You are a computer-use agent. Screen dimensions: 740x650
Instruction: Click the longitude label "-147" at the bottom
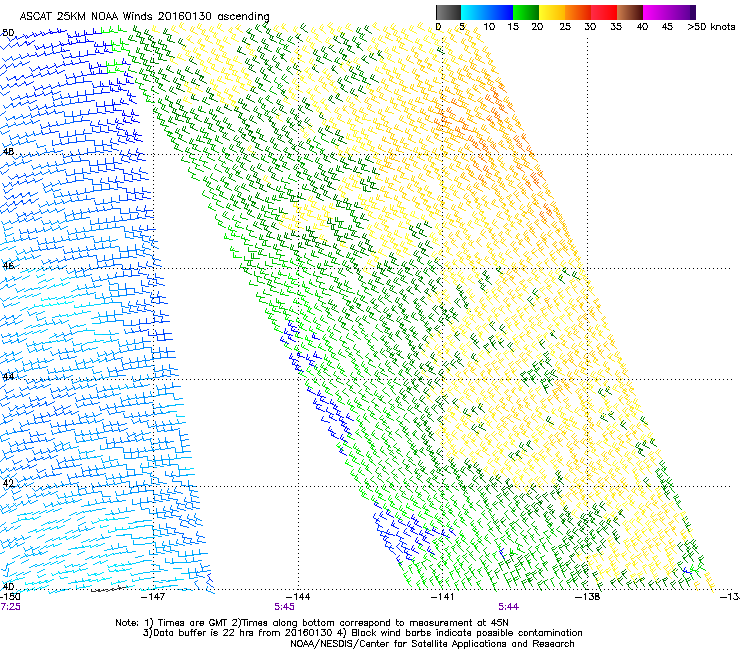click(x=153, y=597)
